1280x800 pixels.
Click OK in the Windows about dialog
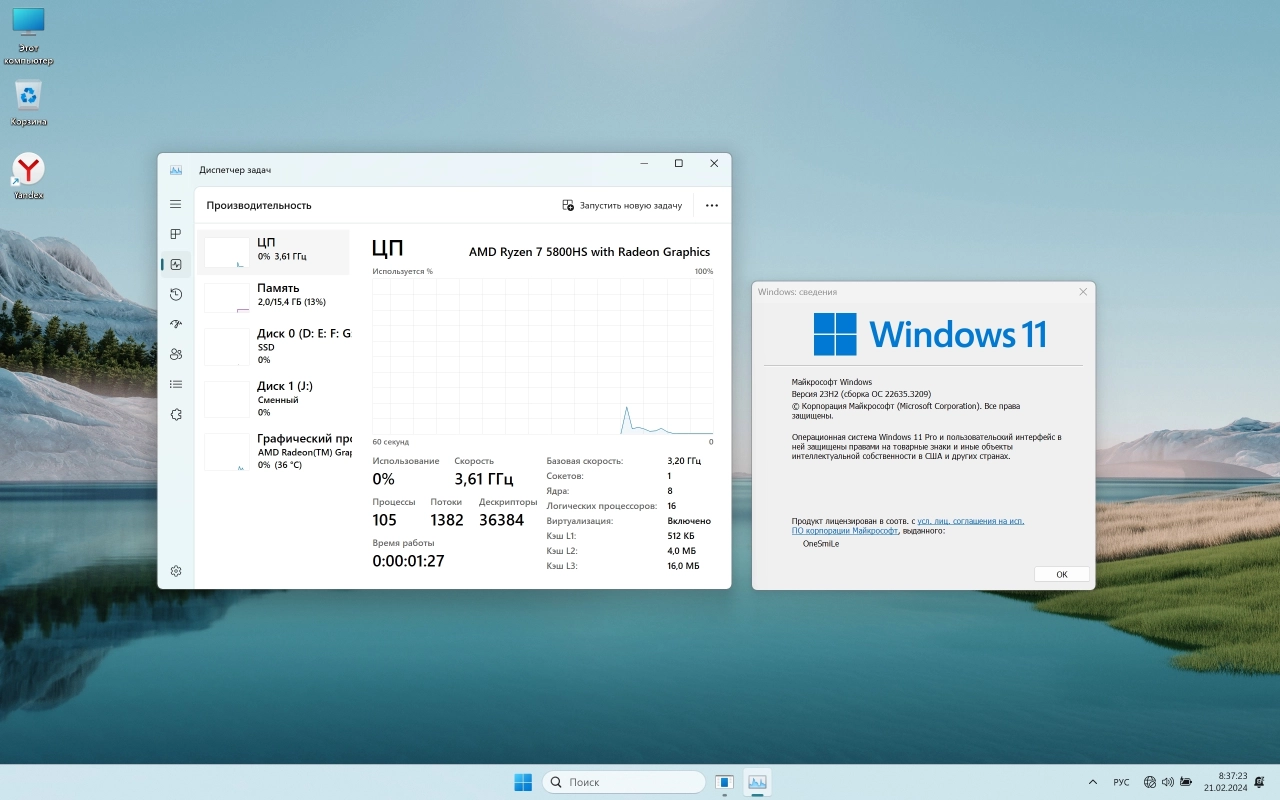pos(1062,574)
